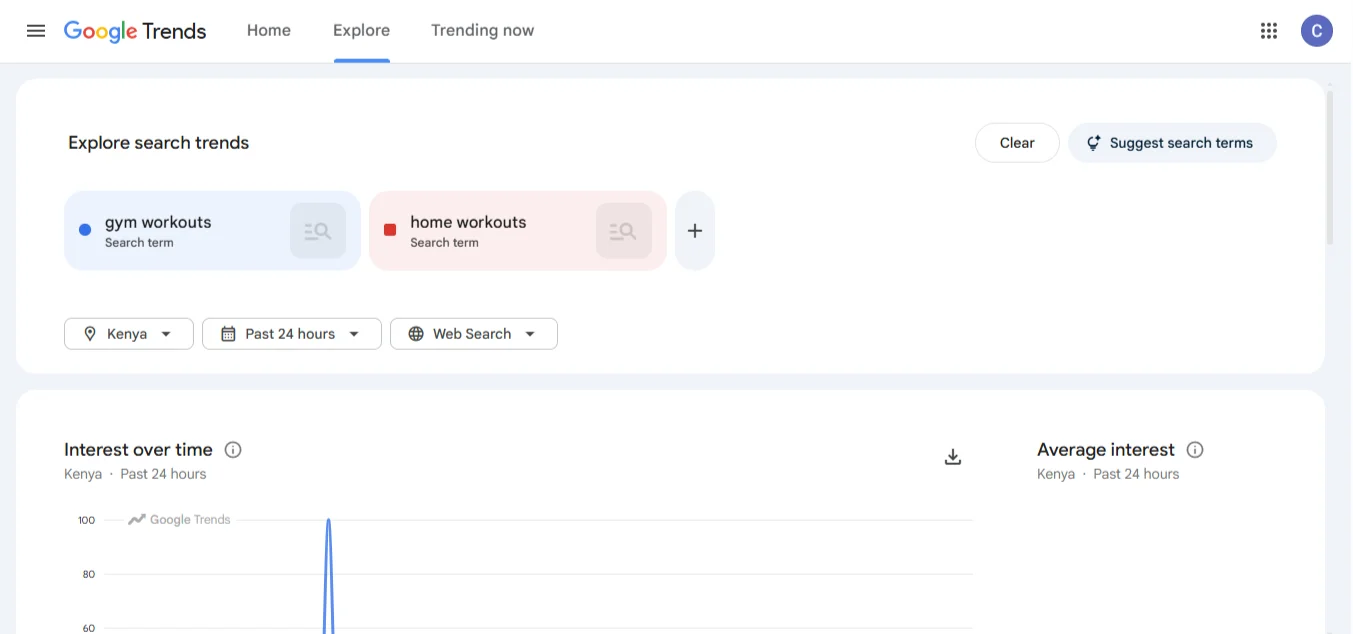Open the hamburger main menu
The width and height of the screenshot is (1353, 634).
[36, 31]
